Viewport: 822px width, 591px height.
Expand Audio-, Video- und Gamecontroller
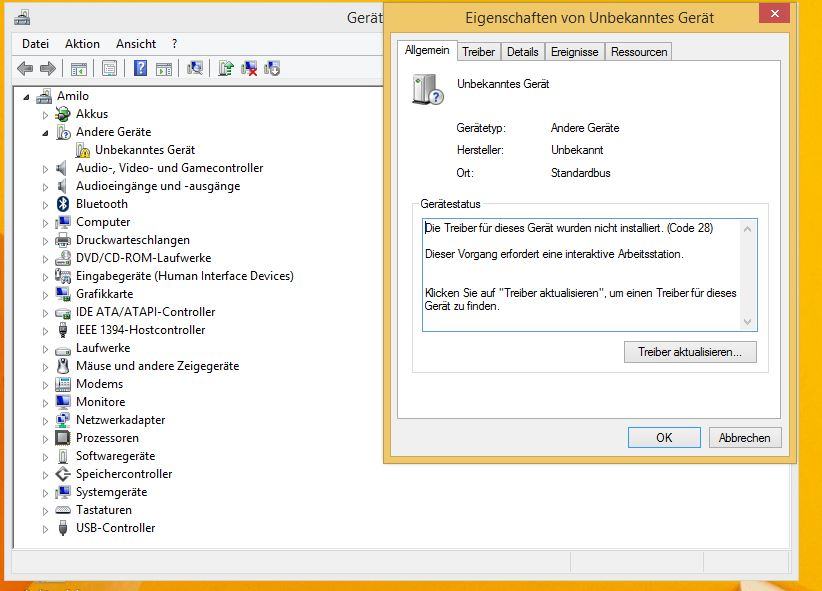pyautogui.click(x=45, y=169)
